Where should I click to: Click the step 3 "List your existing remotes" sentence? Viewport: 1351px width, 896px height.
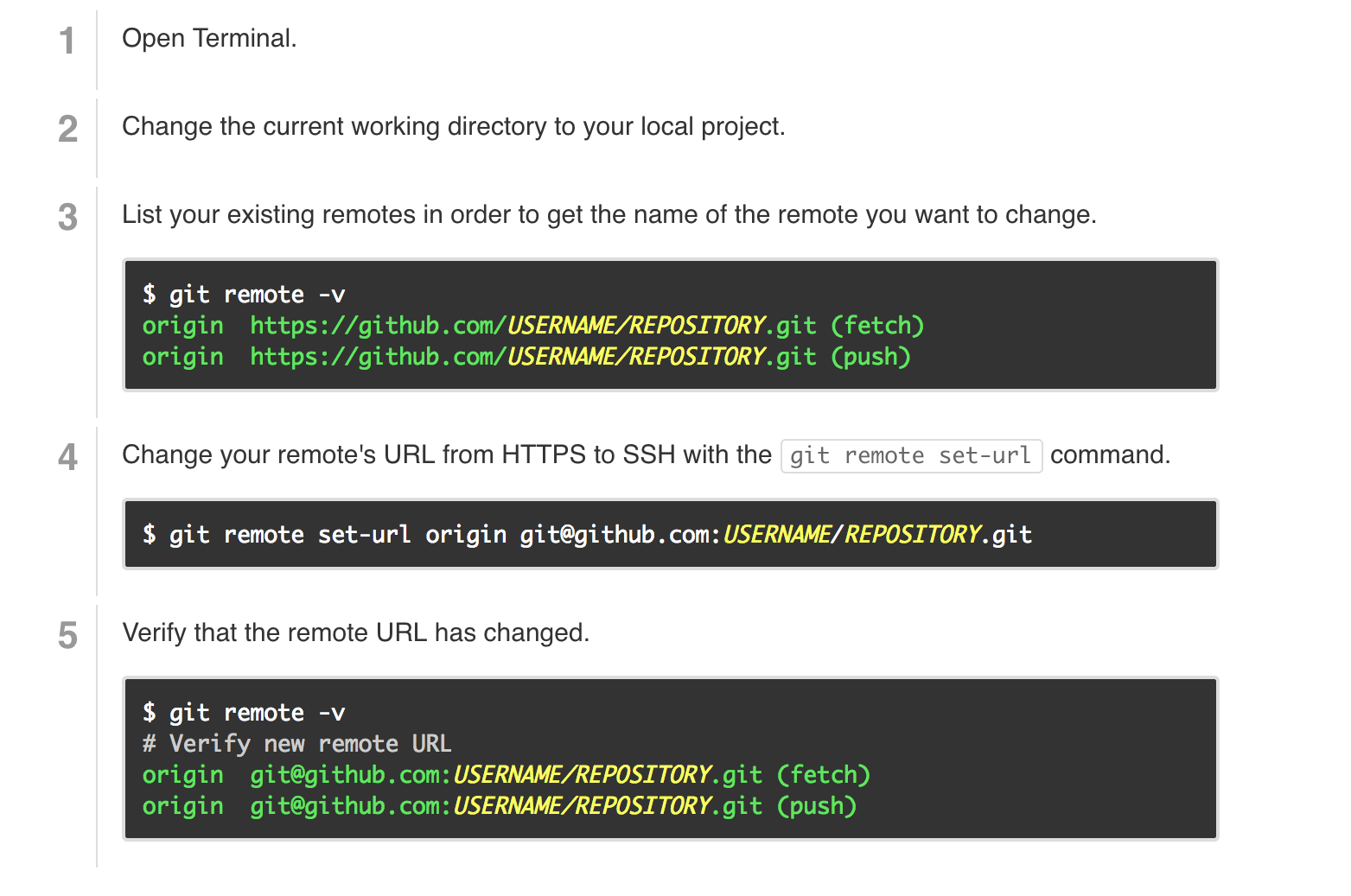tap(609, 215)
